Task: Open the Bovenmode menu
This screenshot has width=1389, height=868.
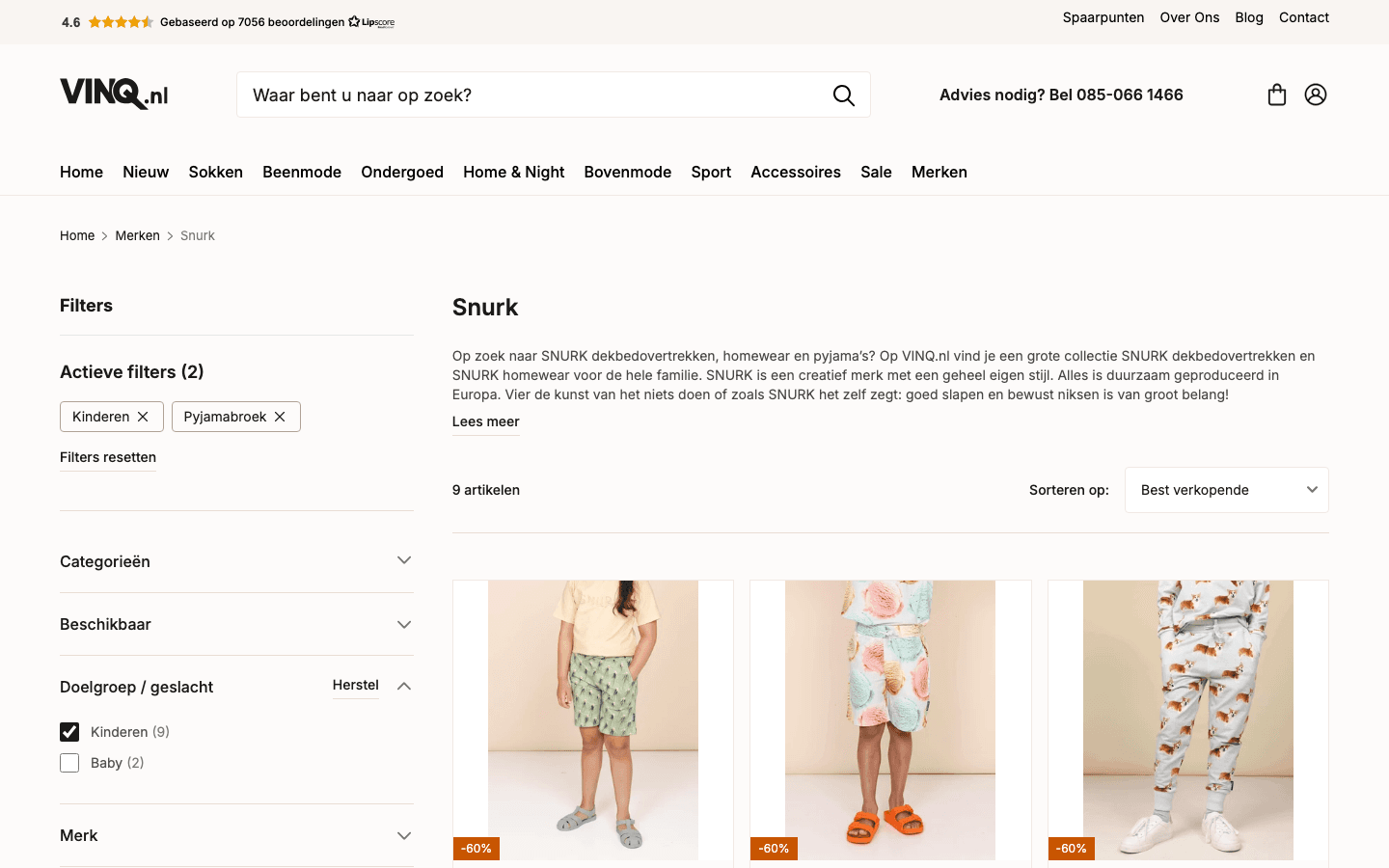Action: [x=628, y=172]
